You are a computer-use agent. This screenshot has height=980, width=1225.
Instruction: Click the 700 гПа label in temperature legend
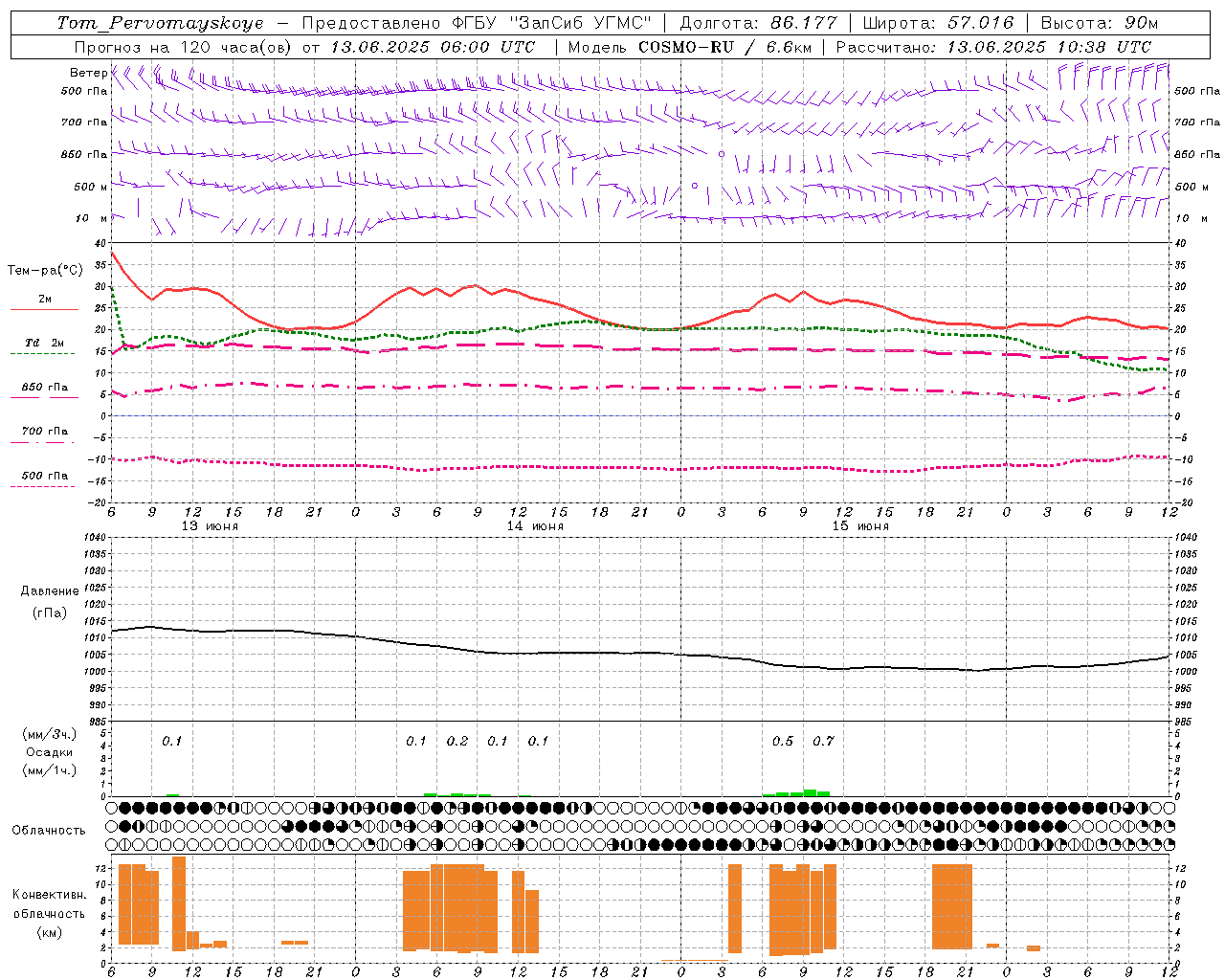(45, 432)
